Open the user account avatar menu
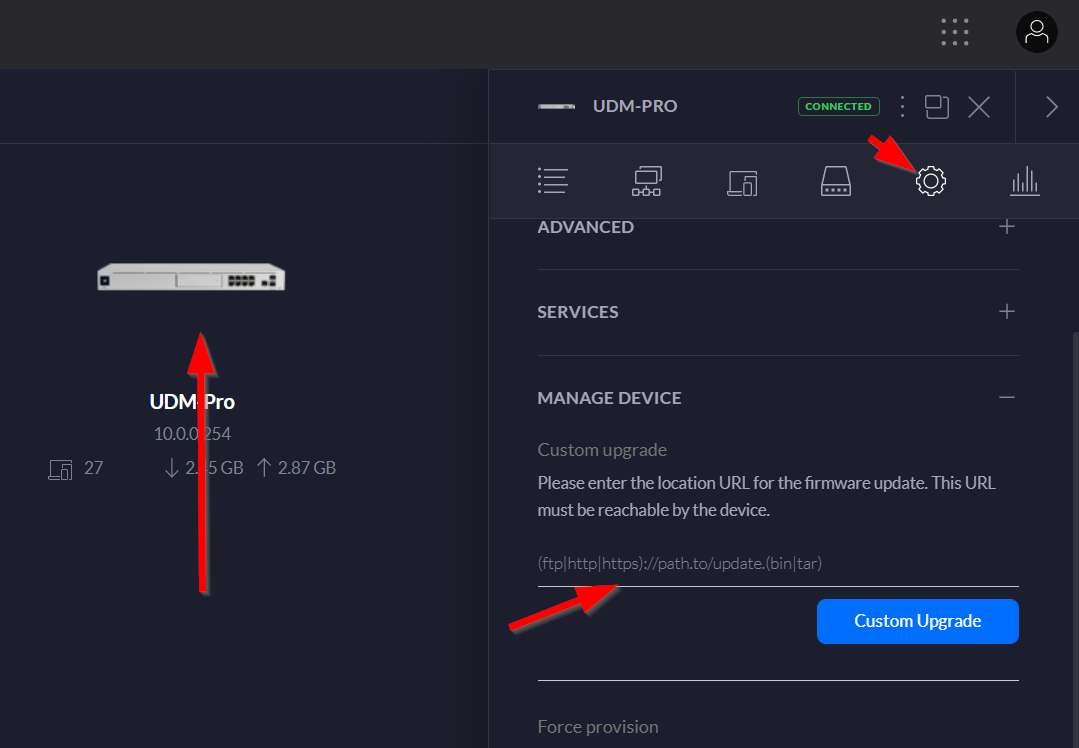Image resolution: width=1079 pixels, height=748 pixels. tap(1036, 32)
